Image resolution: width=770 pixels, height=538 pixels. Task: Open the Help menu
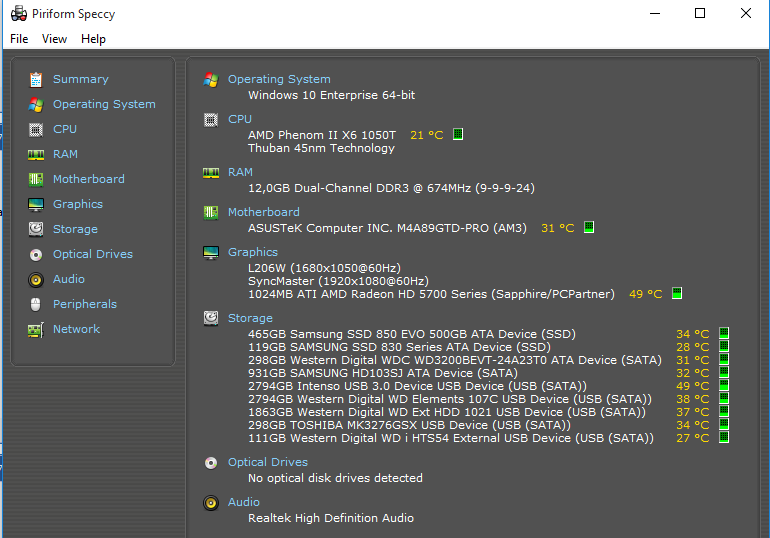(93, 39)
